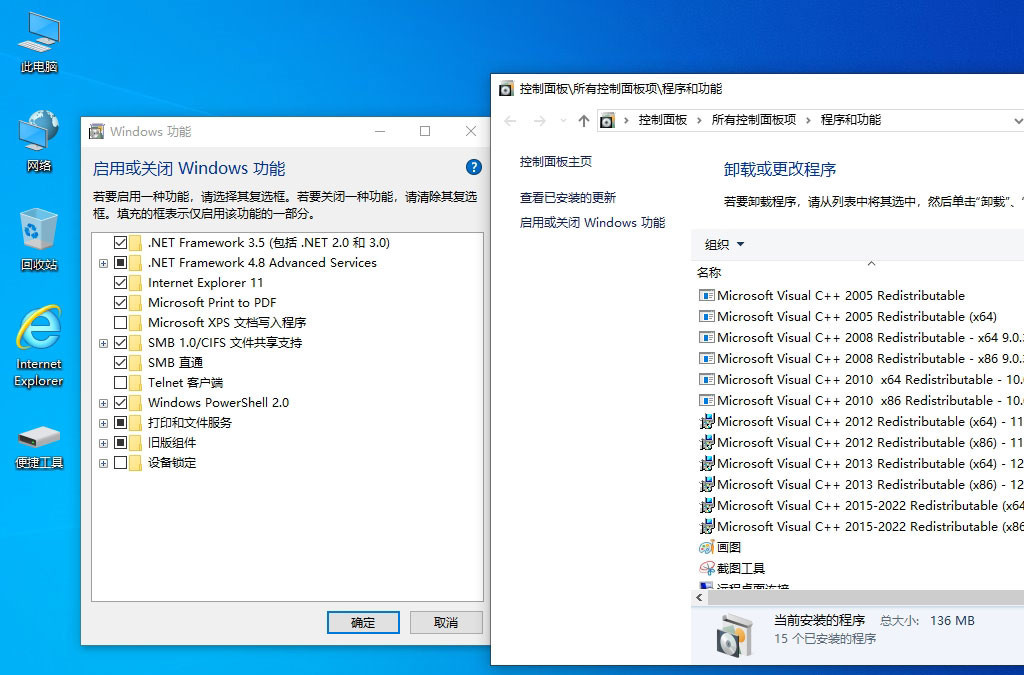Expand Windows PowerShell 2.0 node

tap(103, 403)
